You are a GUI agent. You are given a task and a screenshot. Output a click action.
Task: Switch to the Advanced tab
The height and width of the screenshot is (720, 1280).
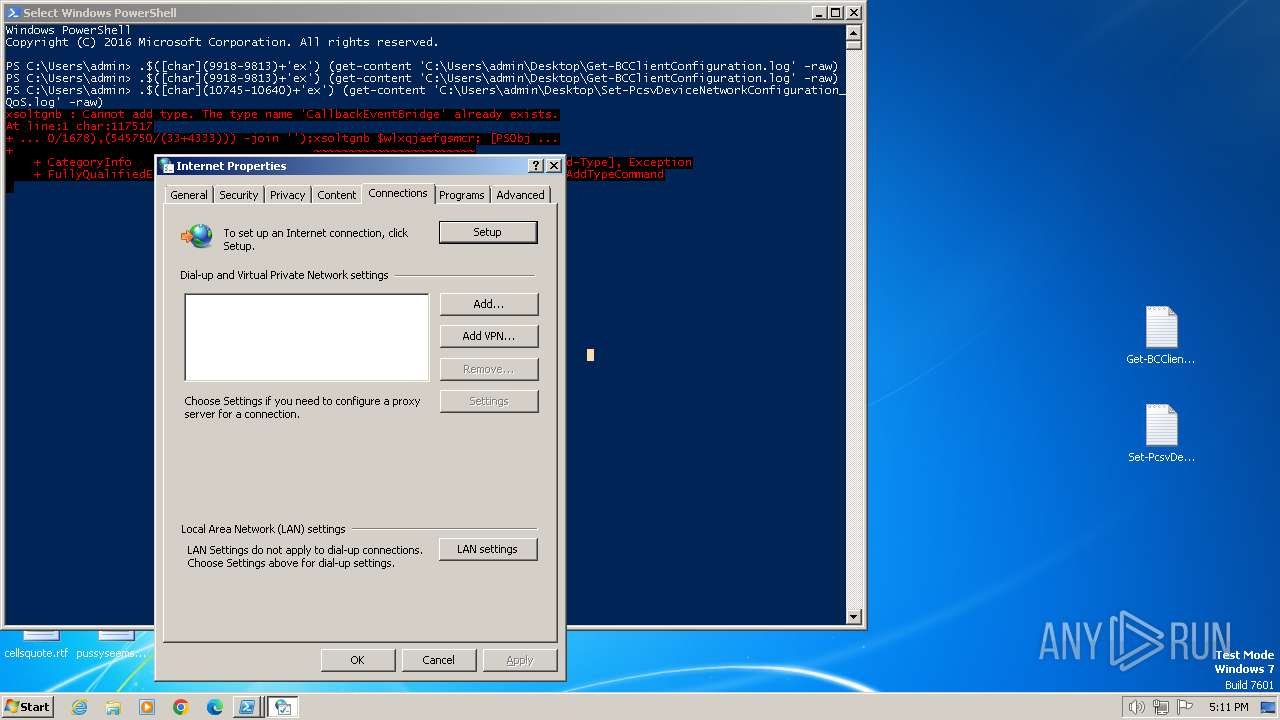tap(520, 195)
